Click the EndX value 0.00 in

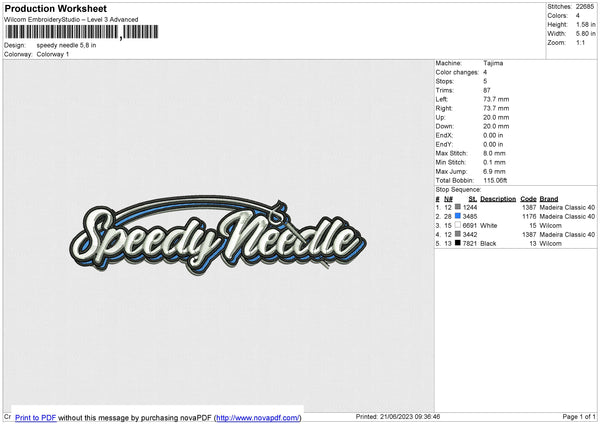(493, 135)
